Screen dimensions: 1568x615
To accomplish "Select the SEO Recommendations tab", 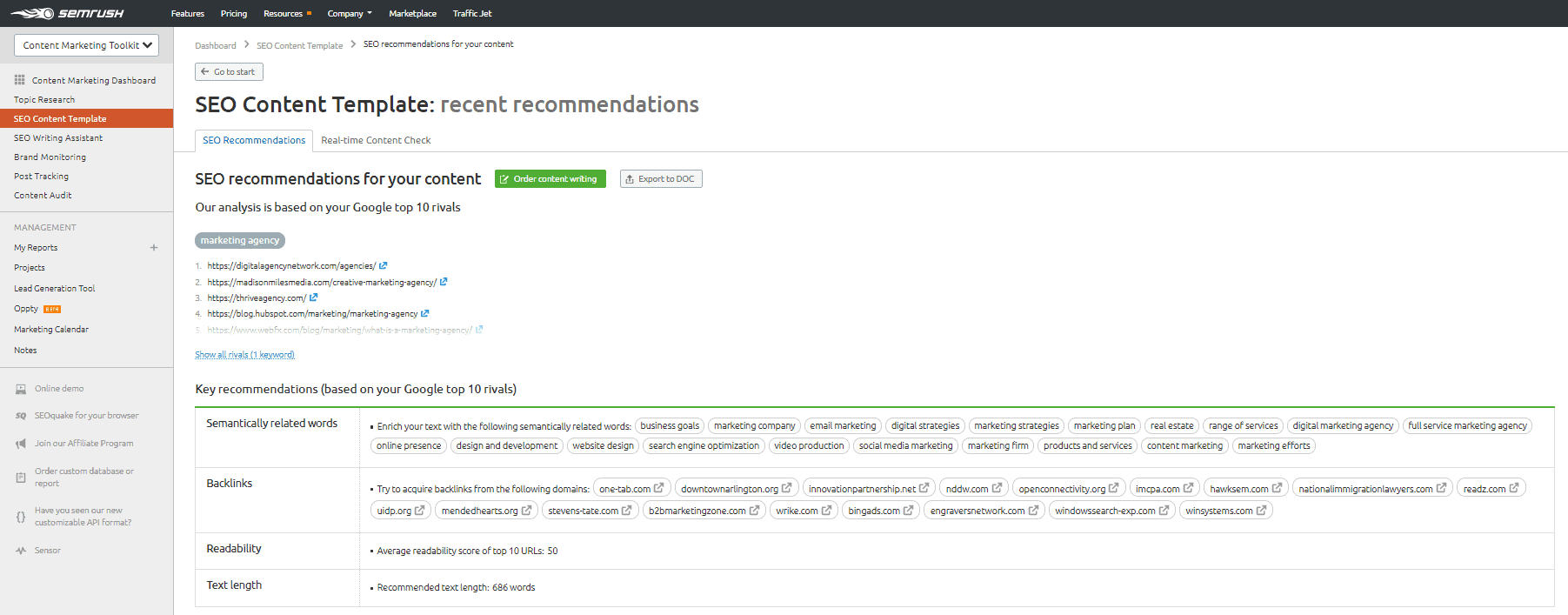I will click(254, 140).
